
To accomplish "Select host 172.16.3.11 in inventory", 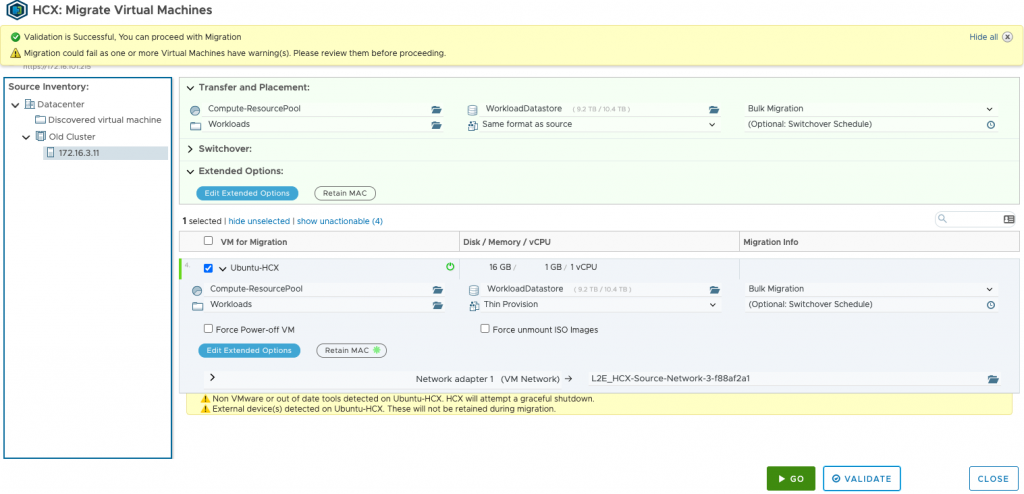I will (x=105, y=153).
